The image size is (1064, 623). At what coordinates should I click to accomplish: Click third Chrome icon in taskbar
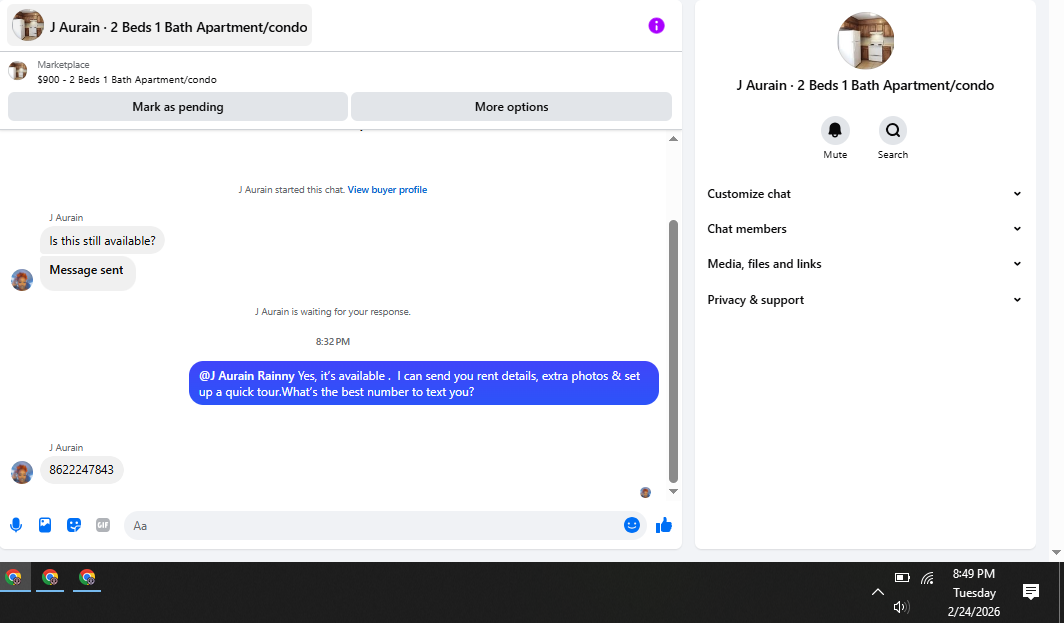pos(87,578)
